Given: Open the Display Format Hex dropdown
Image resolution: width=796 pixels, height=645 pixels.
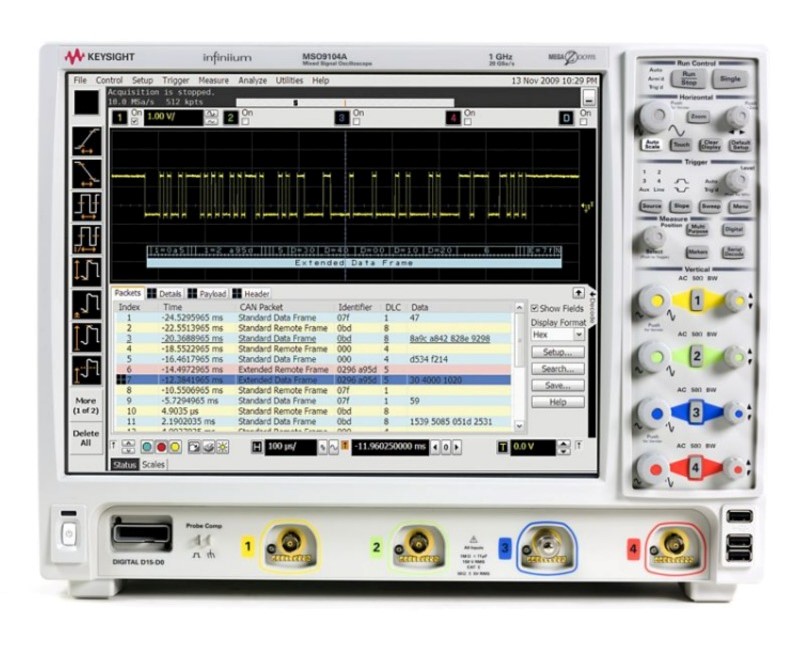Looking at the screenshot, I should (x=557, y=335).
